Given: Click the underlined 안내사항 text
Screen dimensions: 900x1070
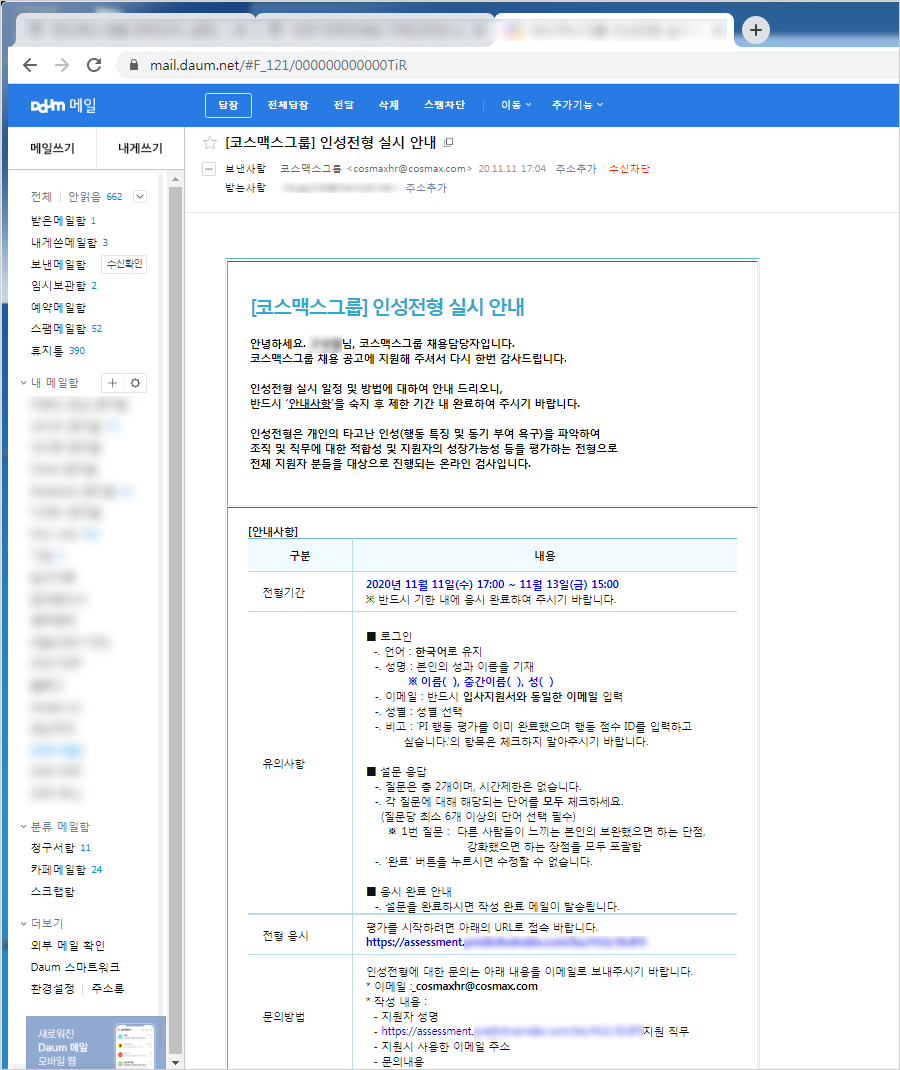Looking at the screenshot, I should click(309, 403).
